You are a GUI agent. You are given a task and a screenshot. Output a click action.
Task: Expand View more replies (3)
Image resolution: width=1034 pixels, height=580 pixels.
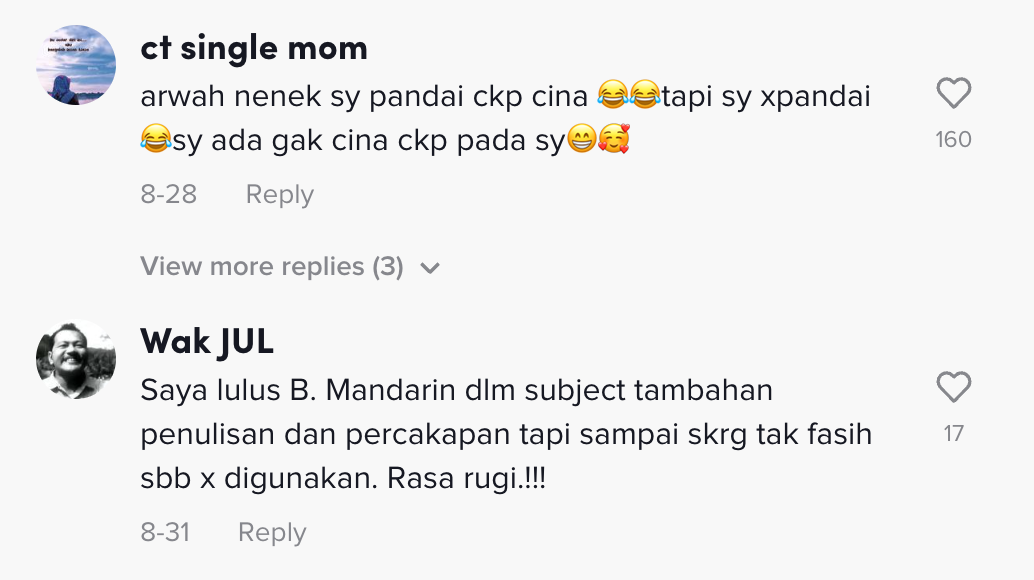[272, 267]
